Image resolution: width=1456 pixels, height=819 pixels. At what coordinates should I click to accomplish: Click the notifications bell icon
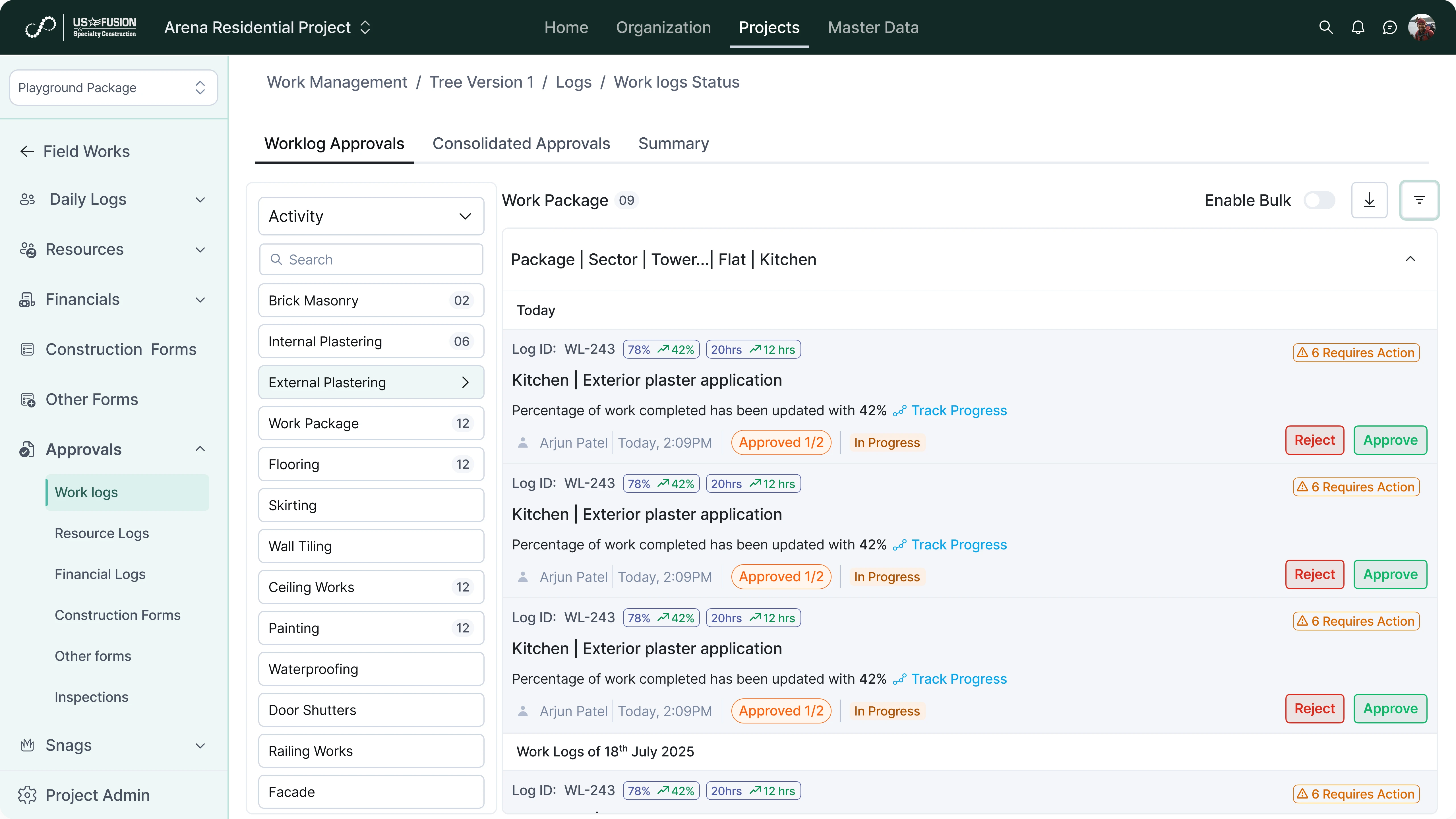coord(1358,27)
